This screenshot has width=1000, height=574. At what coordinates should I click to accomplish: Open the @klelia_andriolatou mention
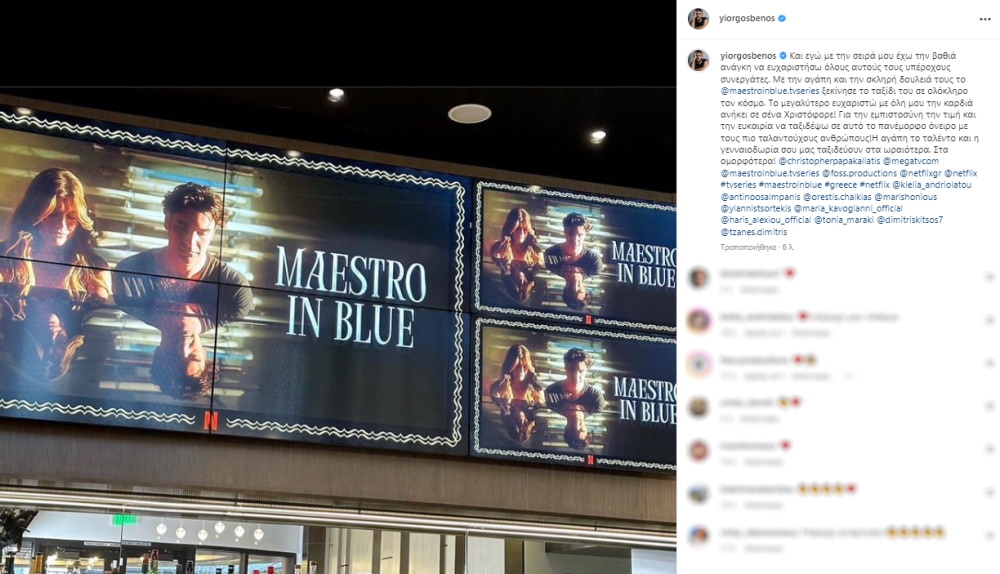tap(932, 185)
